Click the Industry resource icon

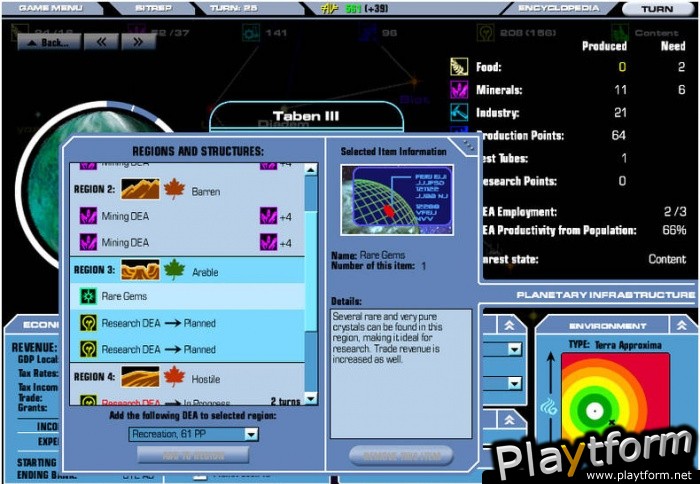point(459,113)
